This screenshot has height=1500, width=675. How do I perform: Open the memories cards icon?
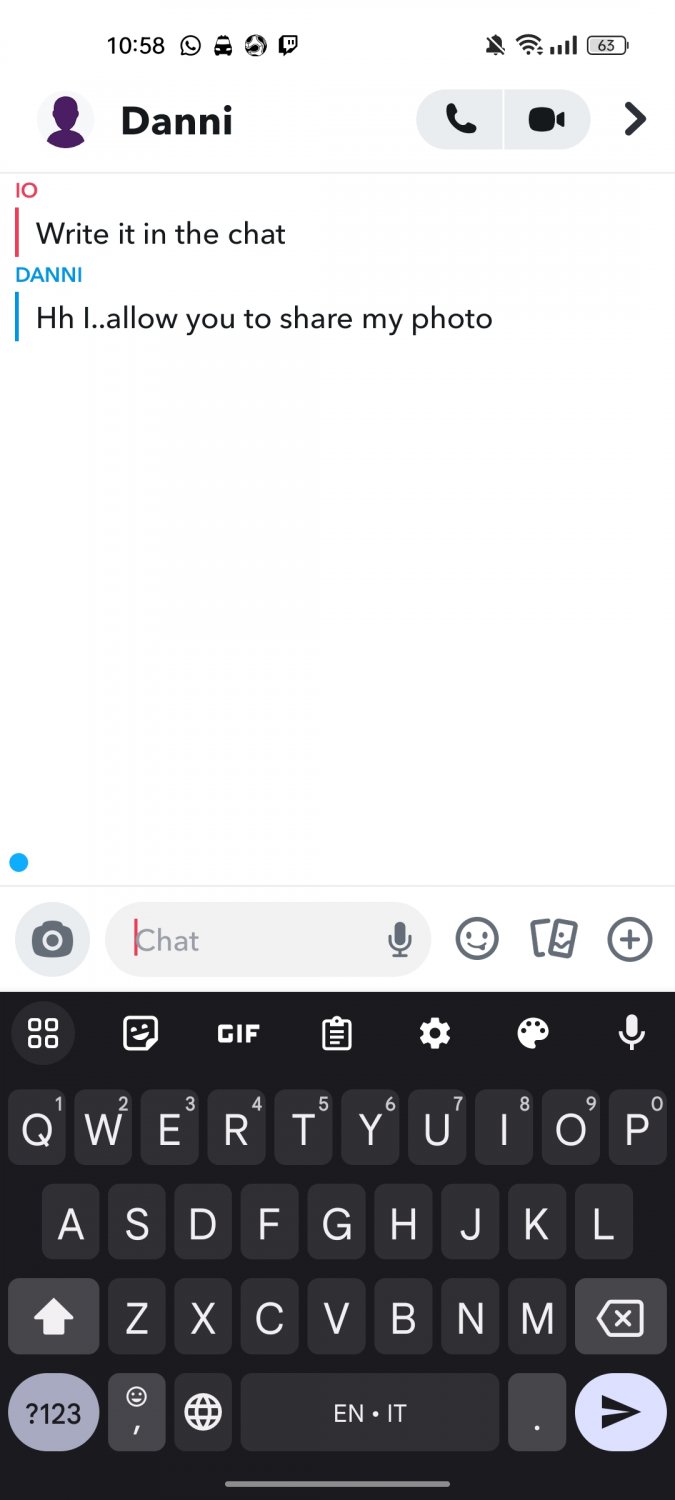click(x=553, y=940)
